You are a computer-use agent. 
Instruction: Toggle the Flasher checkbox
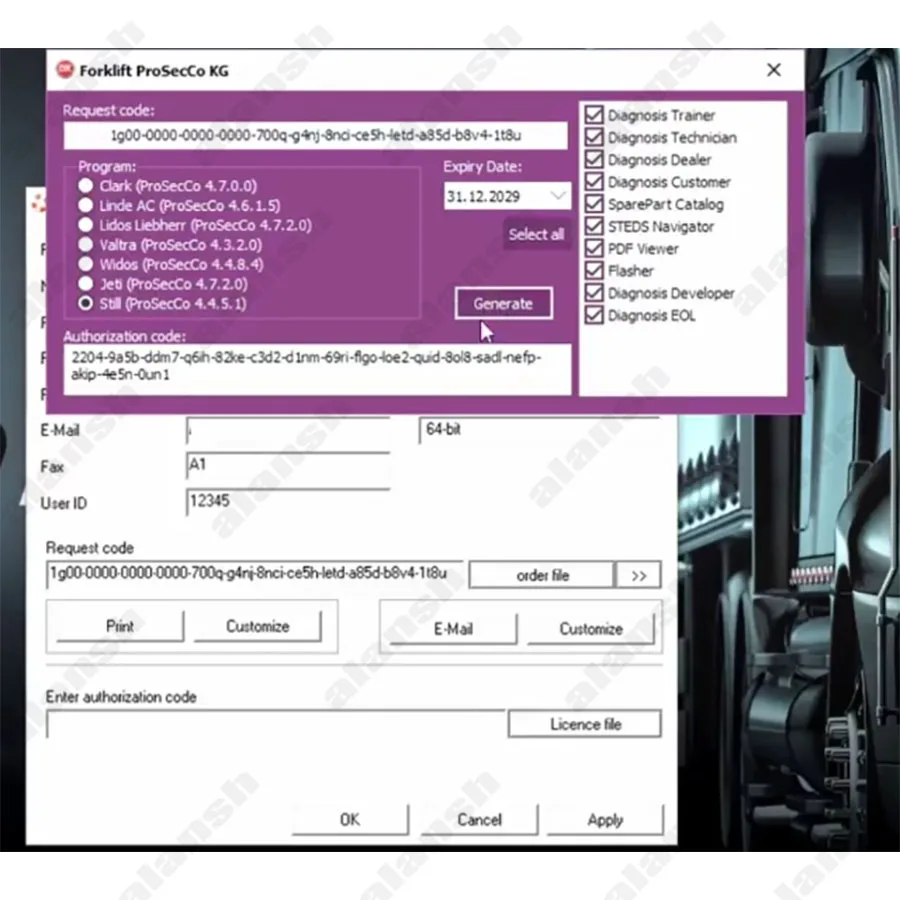click(x=594, y=270)
